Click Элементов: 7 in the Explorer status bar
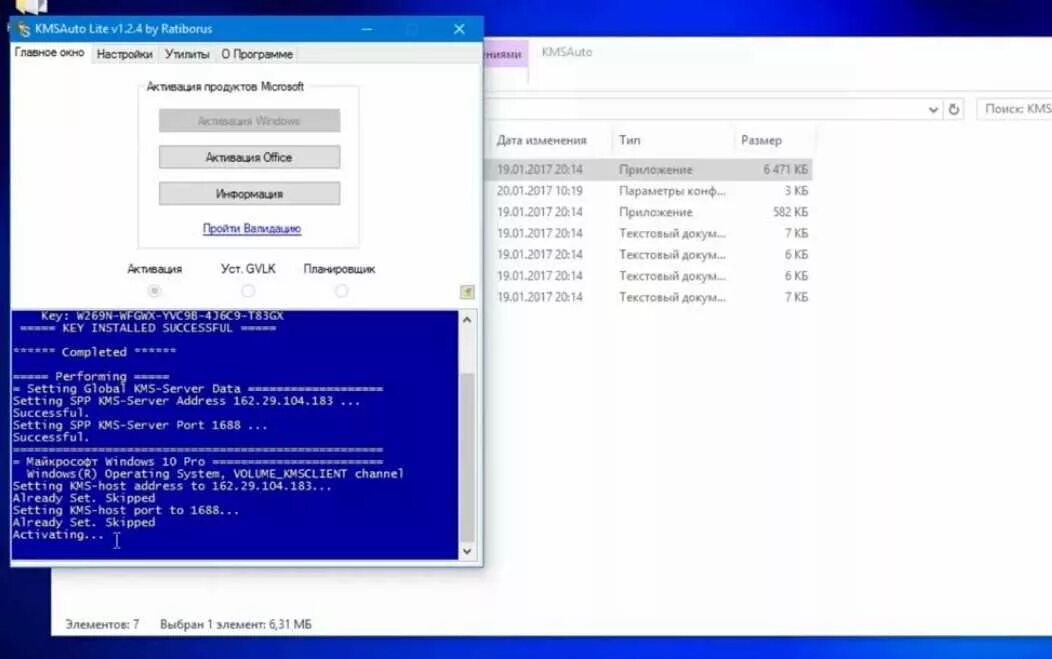The image size is (1052, 659). click(x=102, y=624)
